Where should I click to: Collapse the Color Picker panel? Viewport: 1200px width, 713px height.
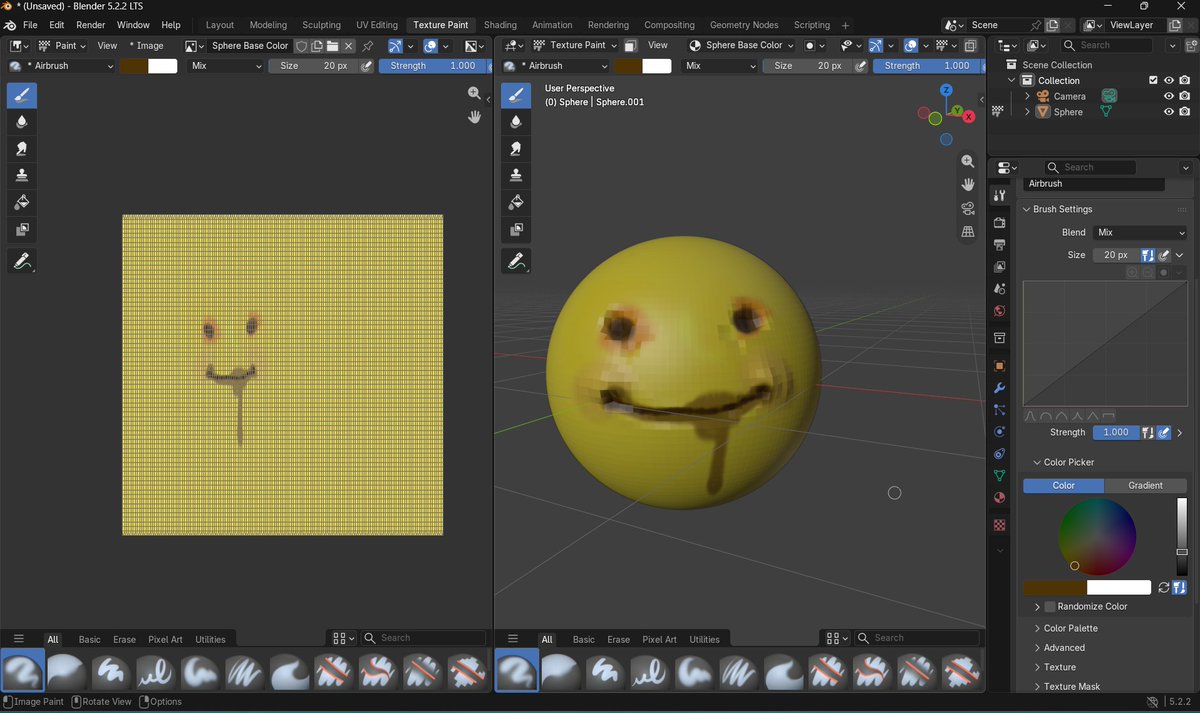click(1068, 462)
